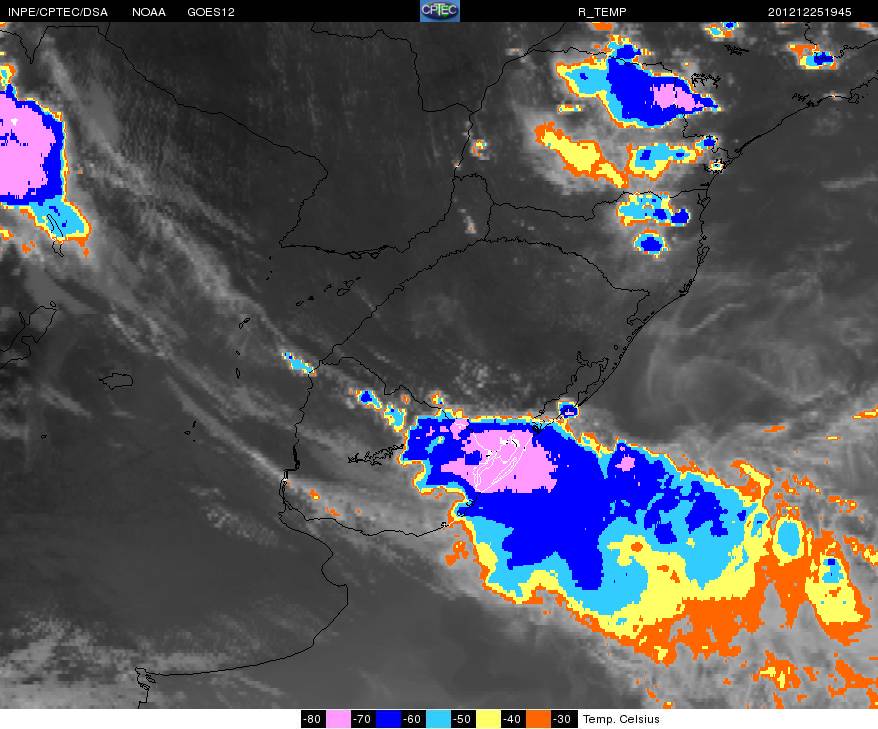Click the NOAA label in header

tap(149, 12)
